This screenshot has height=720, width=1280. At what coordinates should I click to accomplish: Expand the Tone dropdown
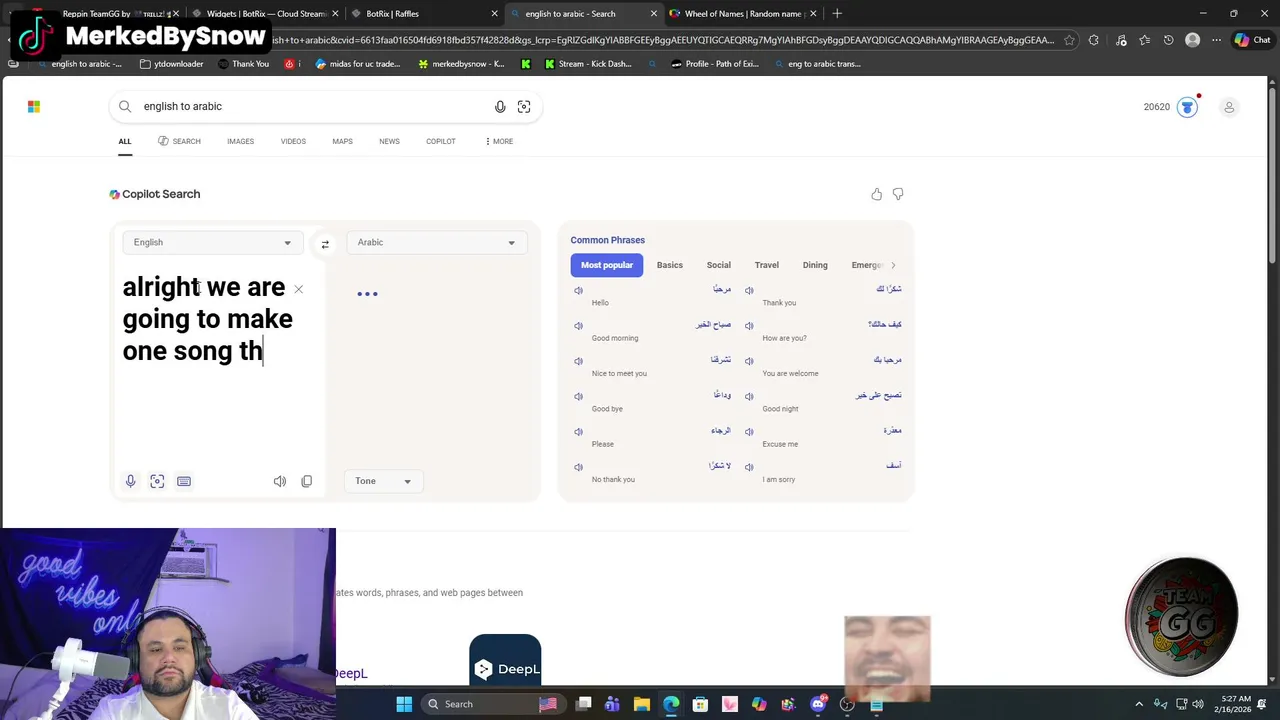point(383,481)
